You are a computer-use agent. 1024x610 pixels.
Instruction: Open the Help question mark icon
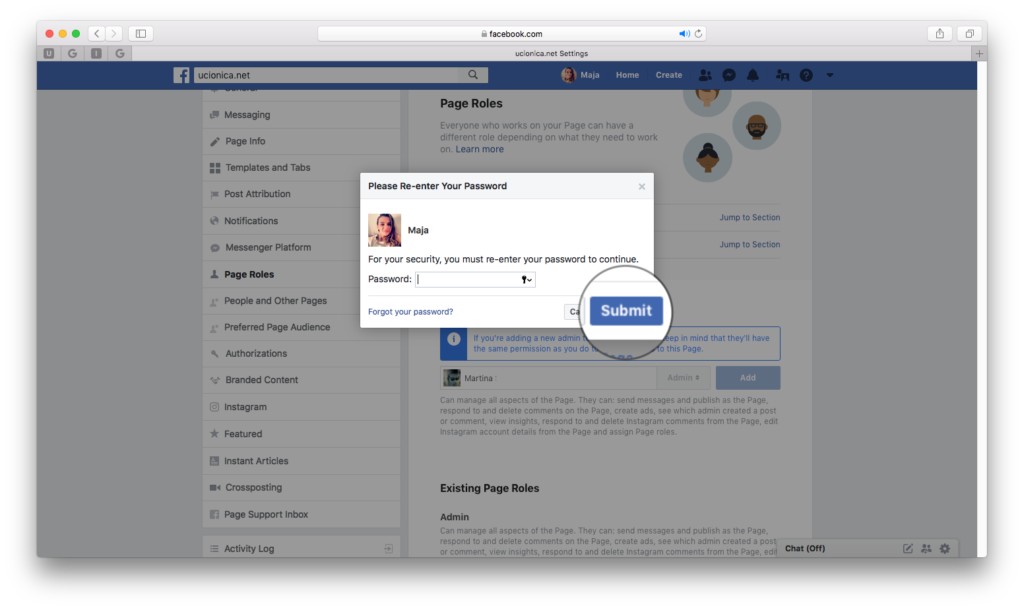pos(806,75)
